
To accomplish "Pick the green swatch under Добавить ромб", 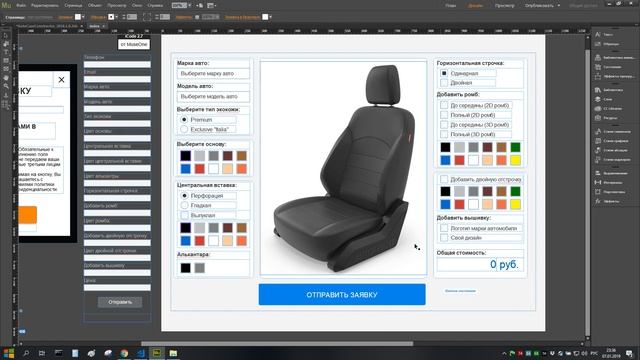I will [516, 147].
